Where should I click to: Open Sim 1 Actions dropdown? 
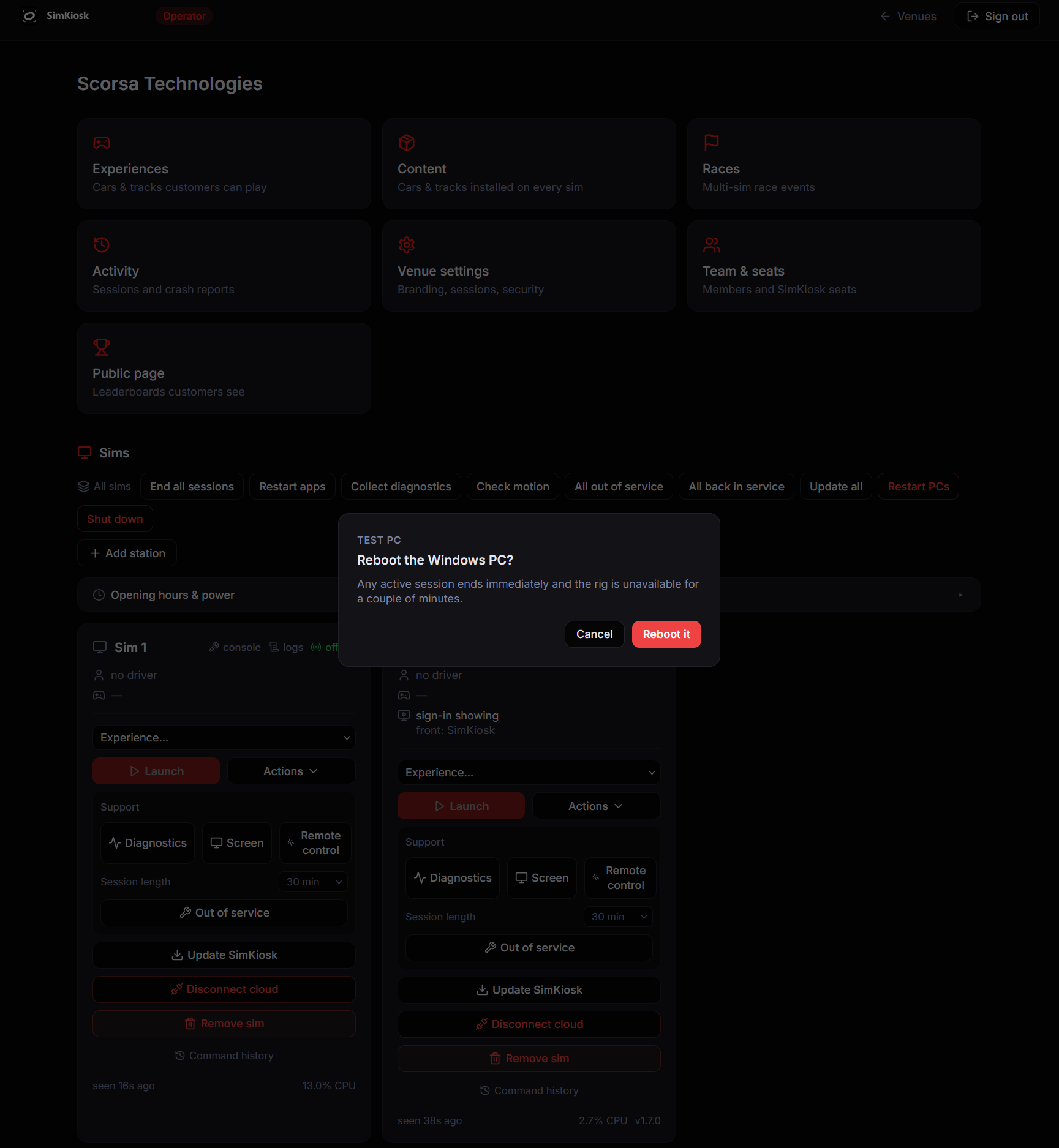291,771
